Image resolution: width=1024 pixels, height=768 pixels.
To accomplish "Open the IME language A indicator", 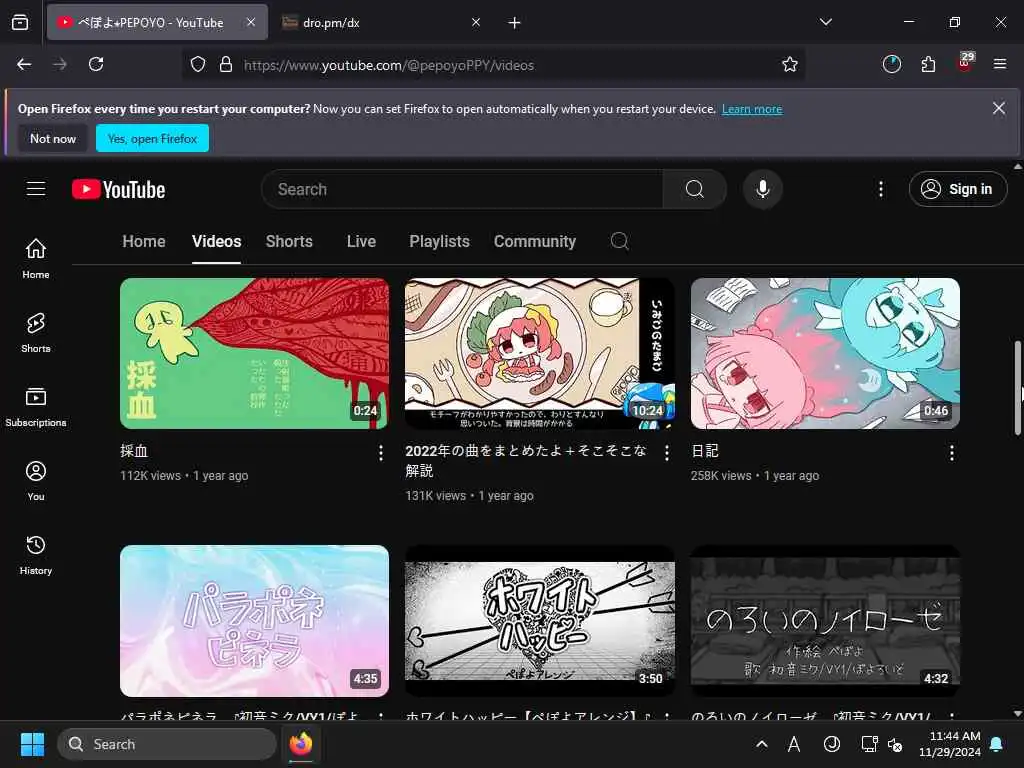I will [793, 744].
